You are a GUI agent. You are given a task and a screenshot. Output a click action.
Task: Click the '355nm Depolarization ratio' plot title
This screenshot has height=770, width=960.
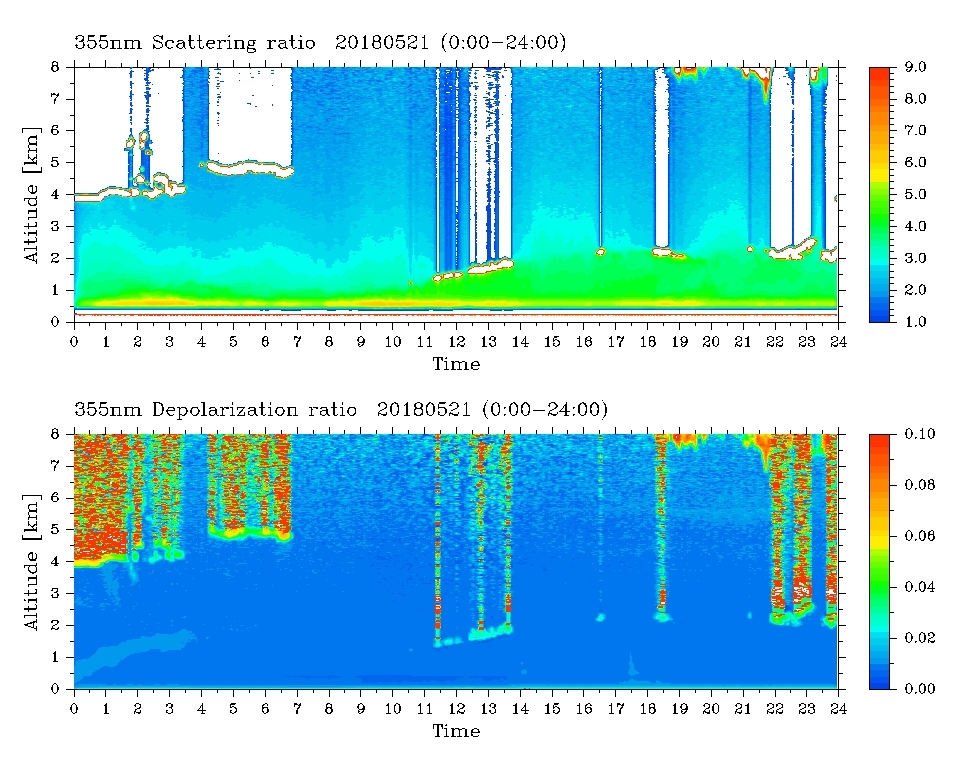[216, 409]
